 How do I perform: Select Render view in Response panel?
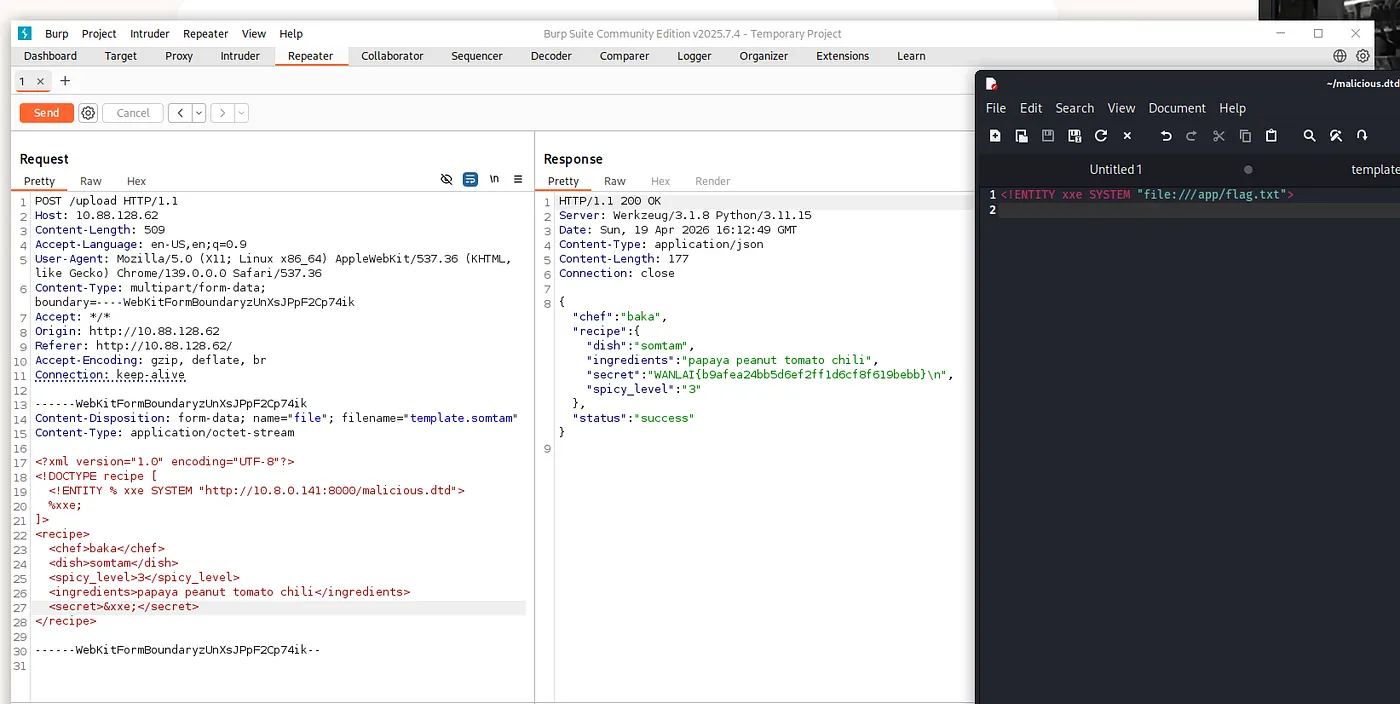coord(713,181)
